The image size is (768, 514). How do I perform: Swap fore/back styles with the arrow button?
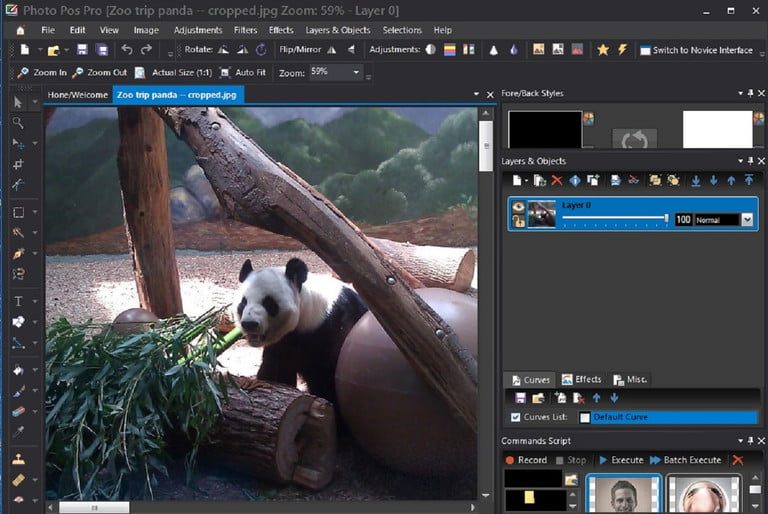[634, 137]
